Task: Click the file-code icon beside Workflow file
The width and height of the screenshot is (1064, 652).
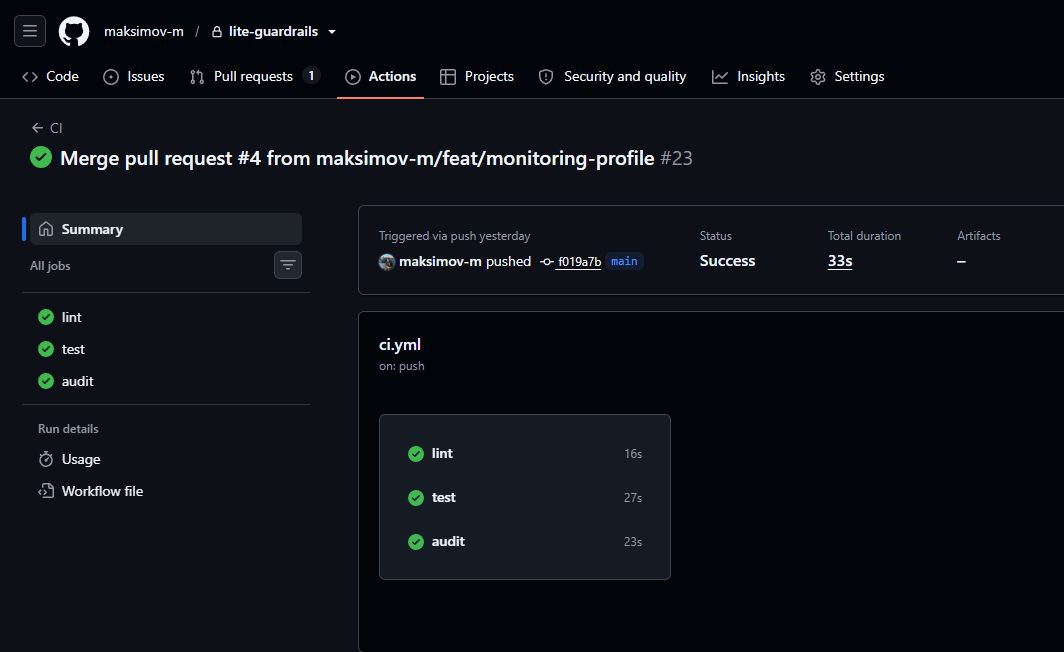Action: pyautogui.click(x=46, y=491)
